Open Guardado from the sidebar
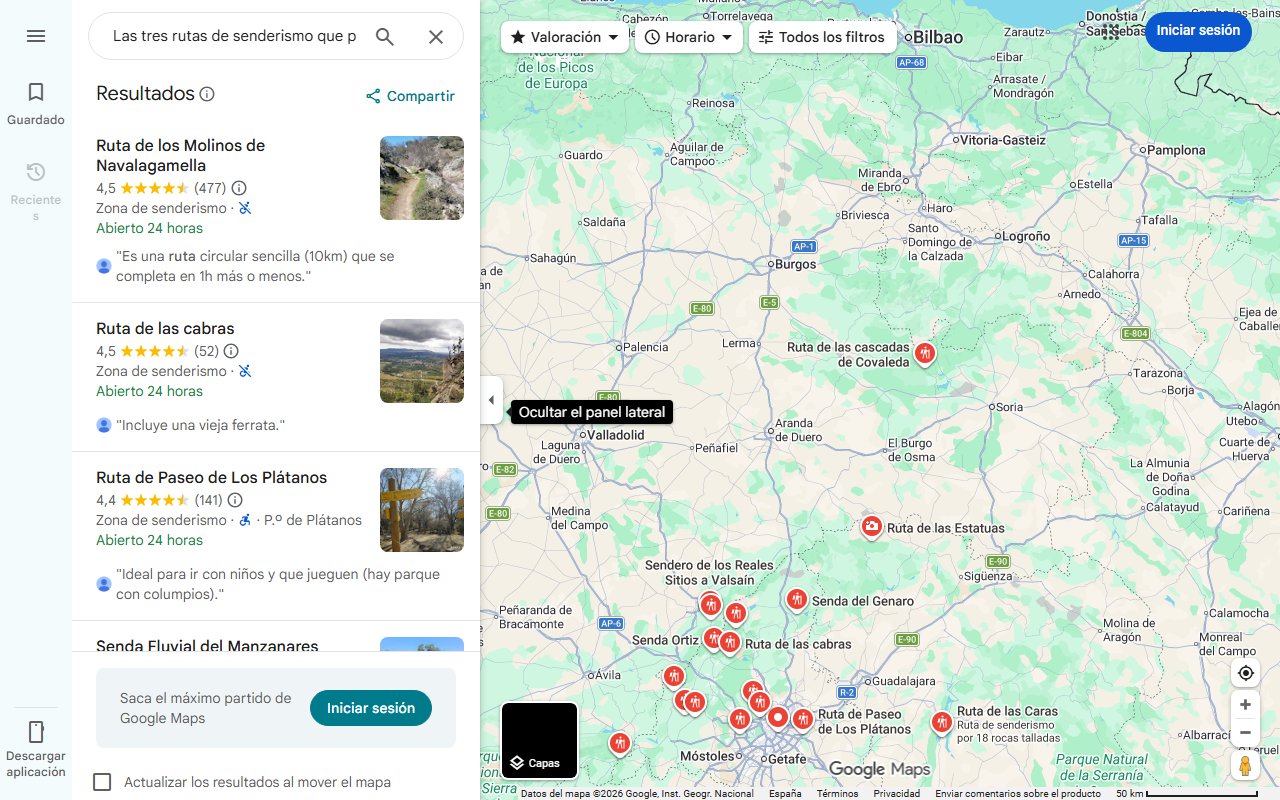Screen dimensions: 1280x800 pos(36,100)
